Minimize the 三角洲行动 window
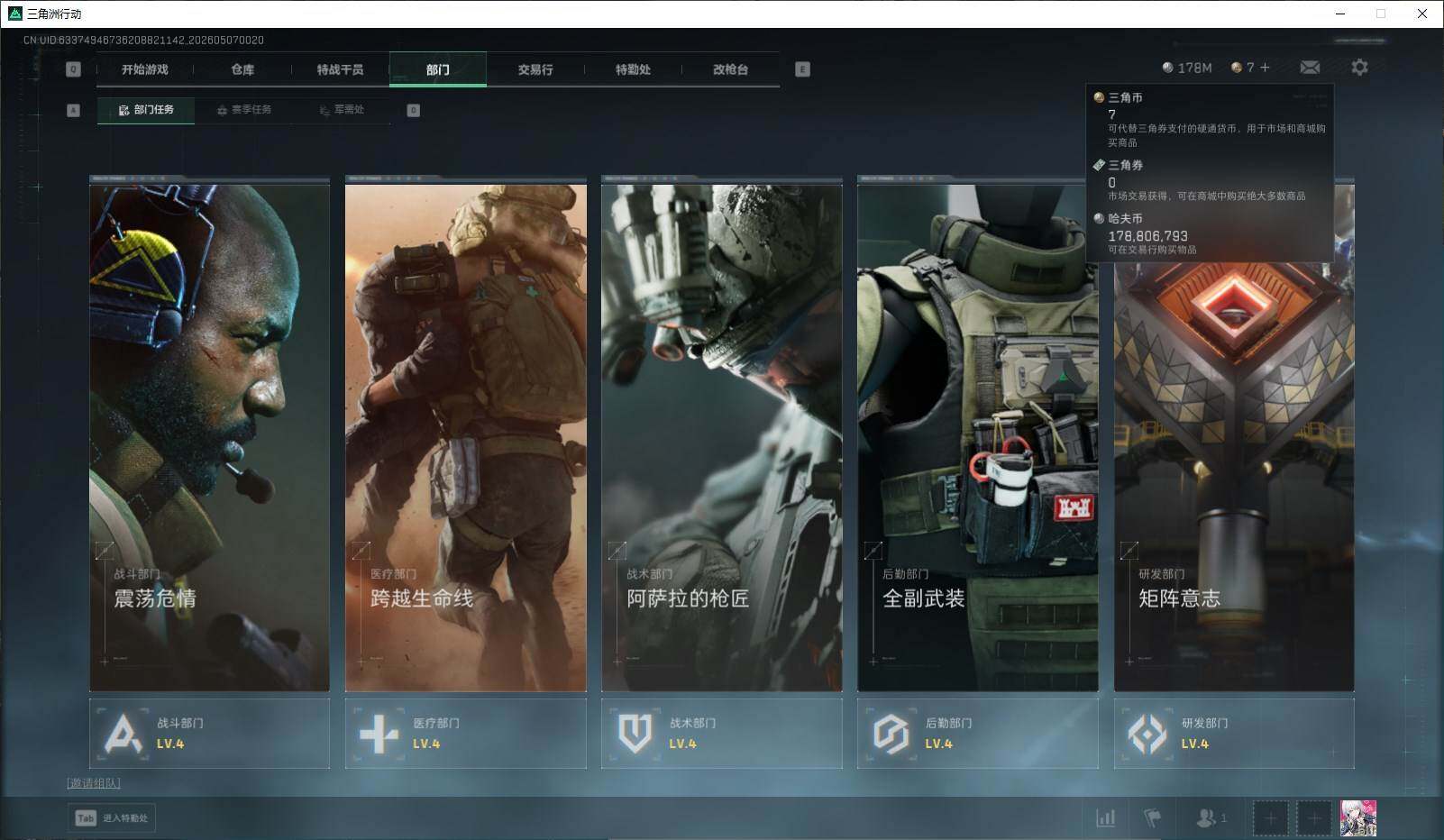Image resolution: width=1444 pixels, height=840 pixels. 1339,14
